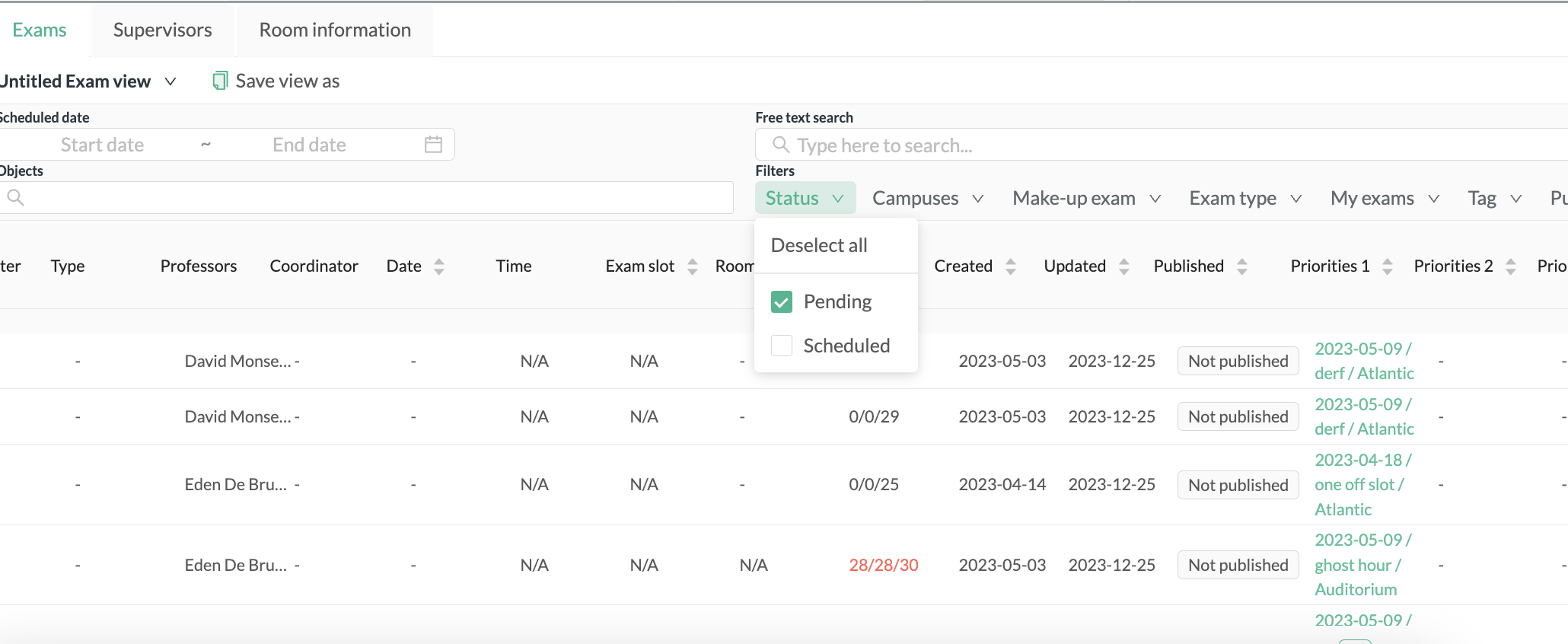Click the Save view as button
This screenshot has height=644, width=1568.
[276, 81]
